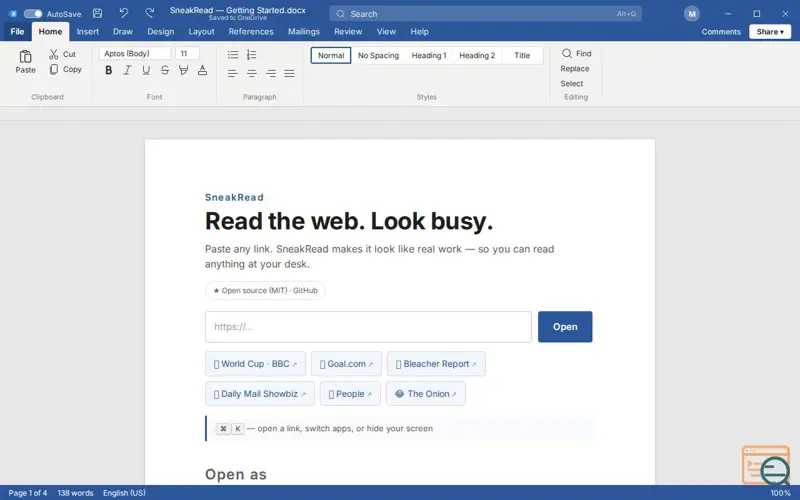Screen dimensions: 800x500
Task: Apply the Heading 1 style
Action: point(429,55)
